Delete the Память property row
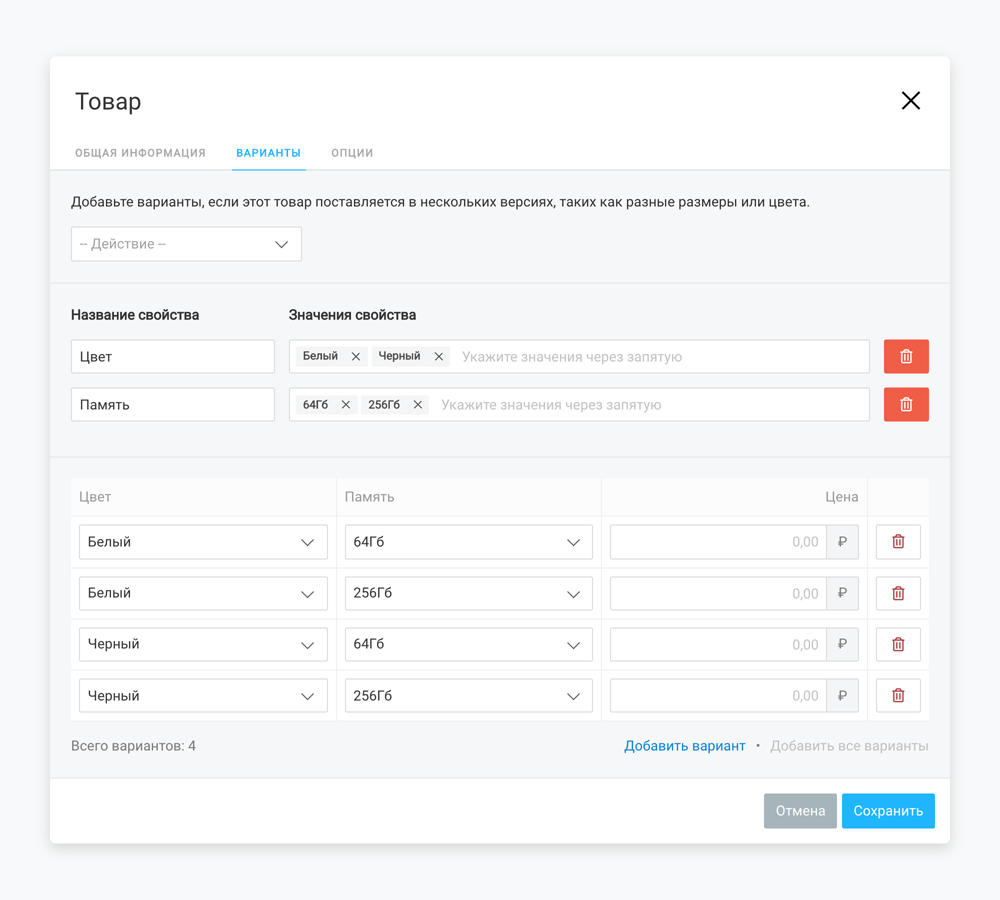Viewport: 1000px width, 900px height. (x=906, y=405)
